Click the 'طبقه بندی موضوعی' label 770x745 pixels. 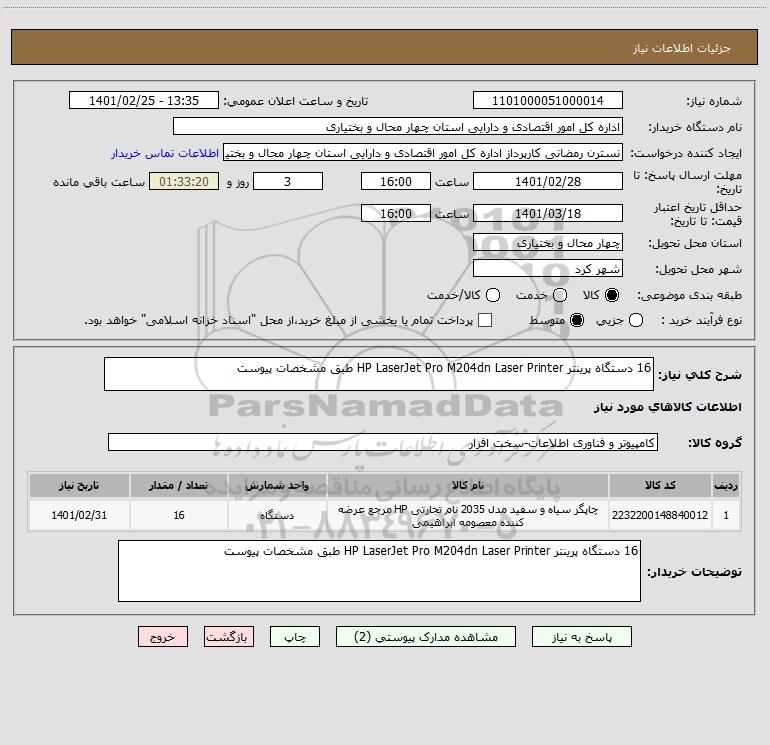[x=689, y=295]
